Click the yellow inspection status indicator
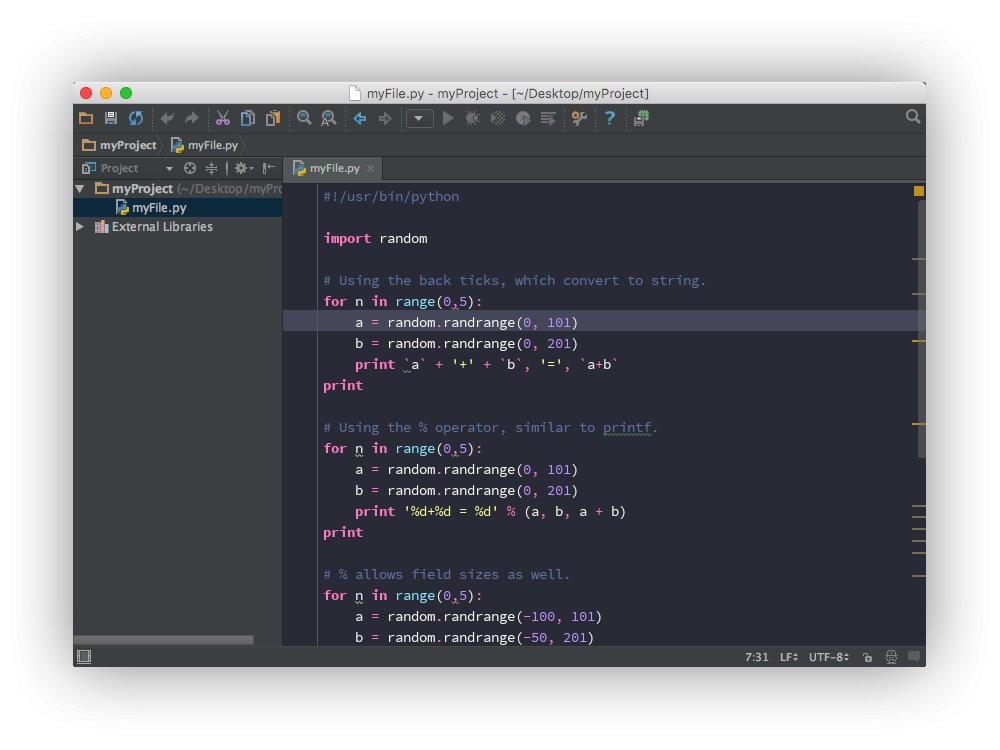1000x750 pixels. (x=918, y=191)
